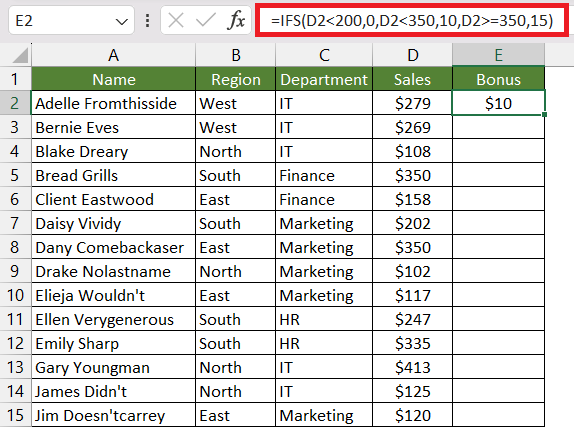Click the IFS formula in formula bar
574x427 pixels.
412,21
